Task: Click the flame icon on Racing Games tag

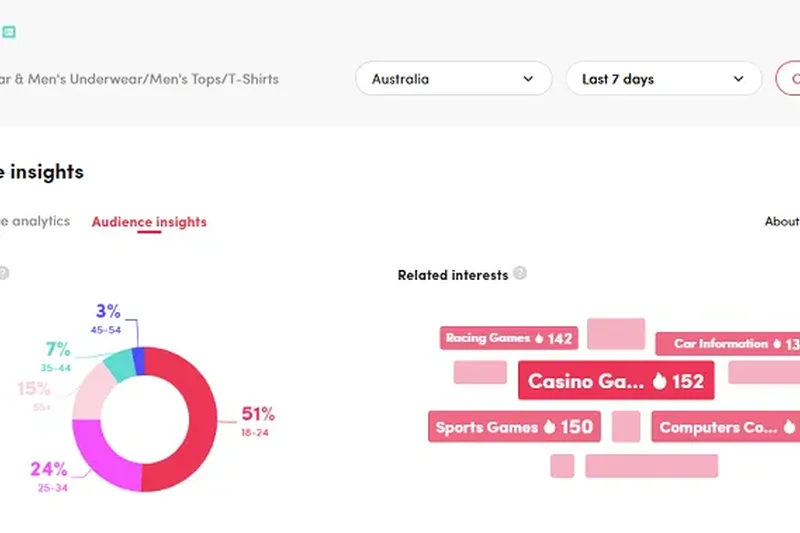Action: click(x=538, y=338)
